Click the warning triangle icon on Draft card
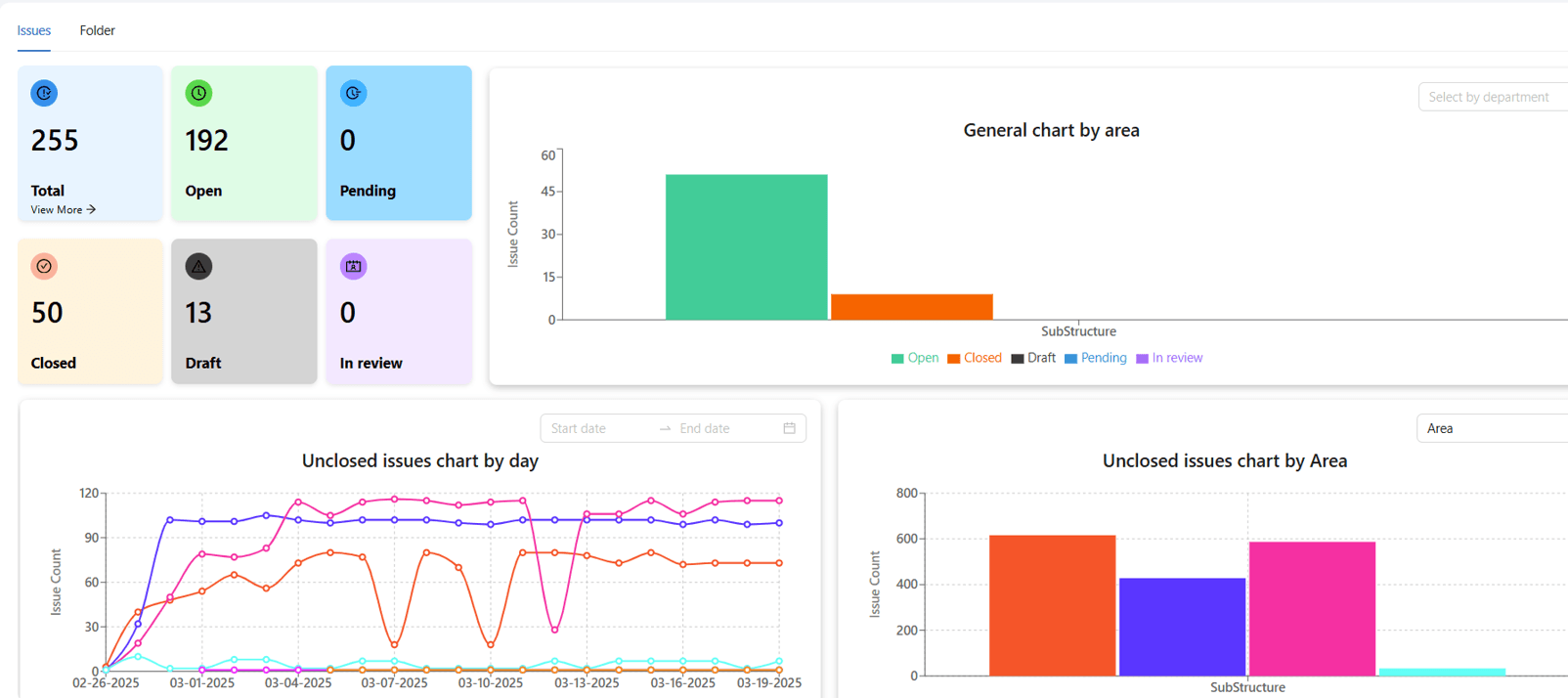The width and height of the screenshot is (1568, 698). click(x=198, y=266)
